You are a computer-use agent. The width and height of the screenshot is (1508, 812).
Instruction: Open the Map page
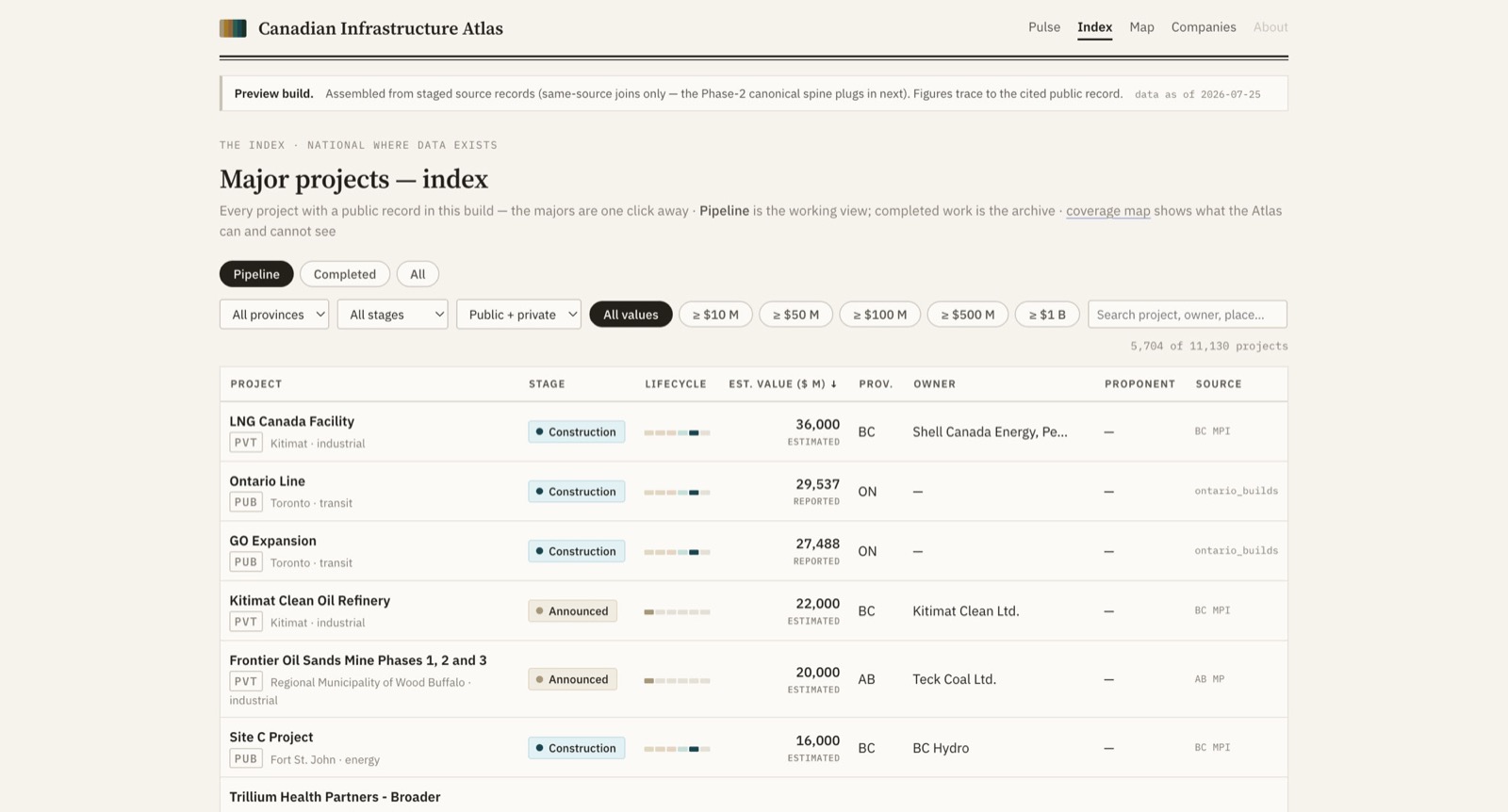coord(1141,27)
